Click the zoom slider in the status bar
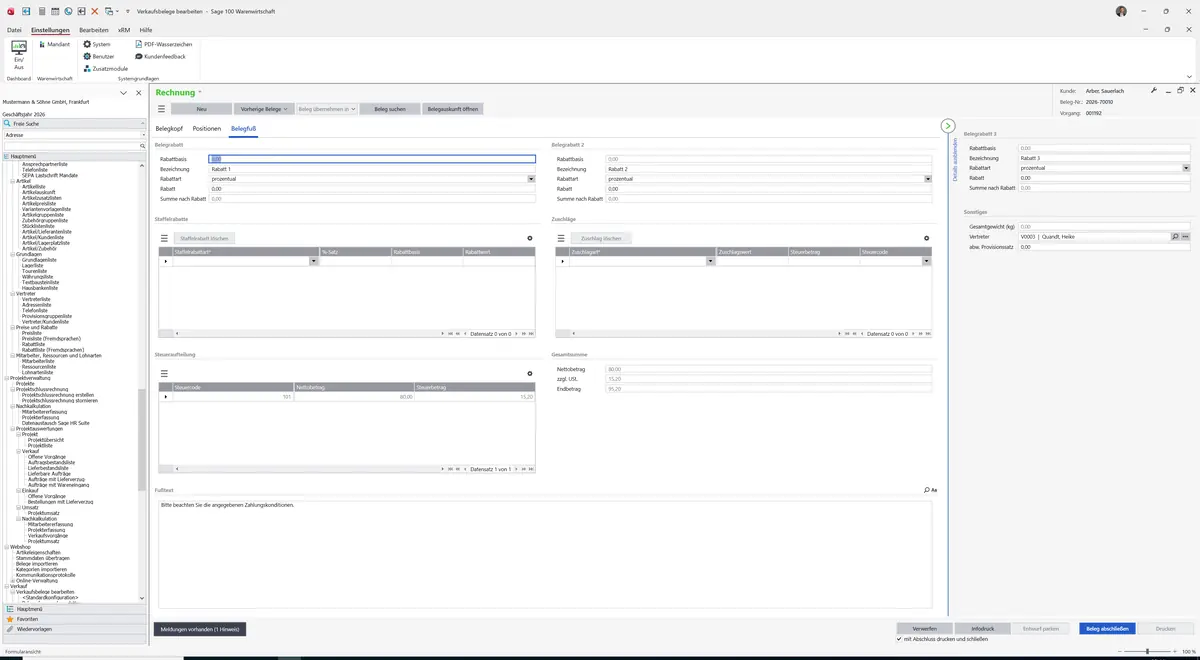 pos(1146,651)
